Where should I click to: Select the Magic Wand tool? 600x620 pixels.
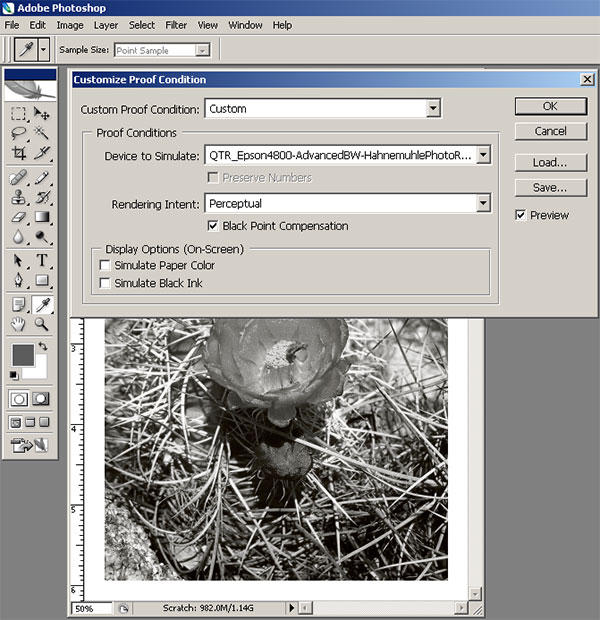point(42,133)
